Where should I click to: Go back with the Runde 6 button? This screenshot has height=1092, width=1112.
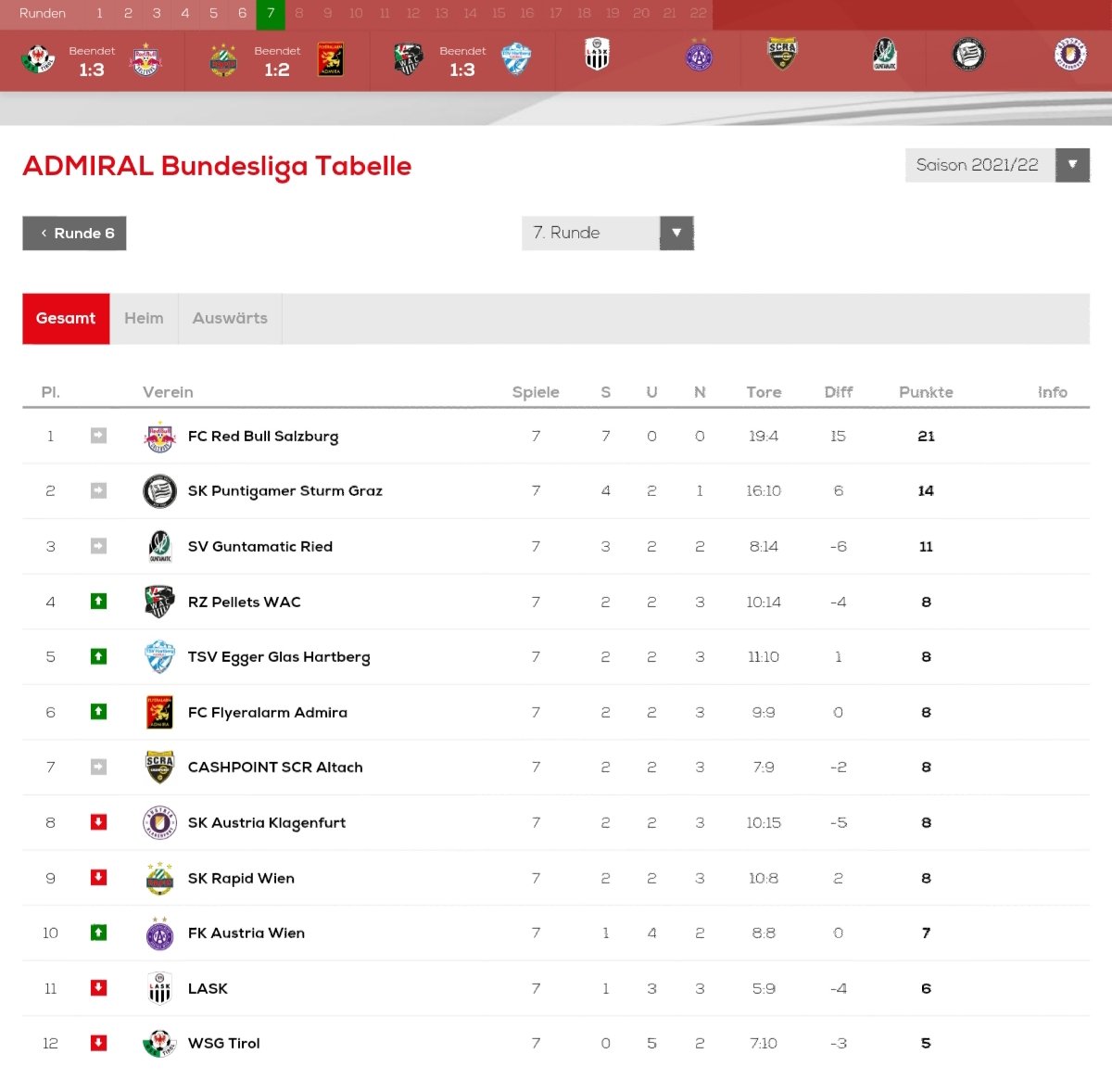(x=74, y=234)
